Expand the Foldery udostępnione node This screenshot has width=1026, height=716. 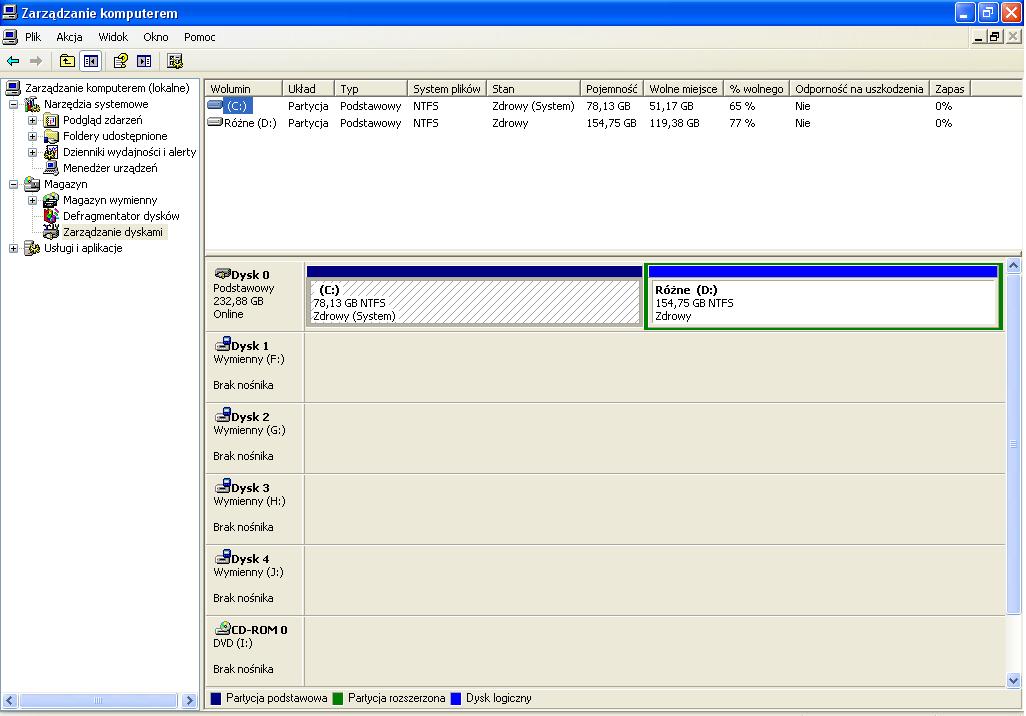tap(32, 136)
